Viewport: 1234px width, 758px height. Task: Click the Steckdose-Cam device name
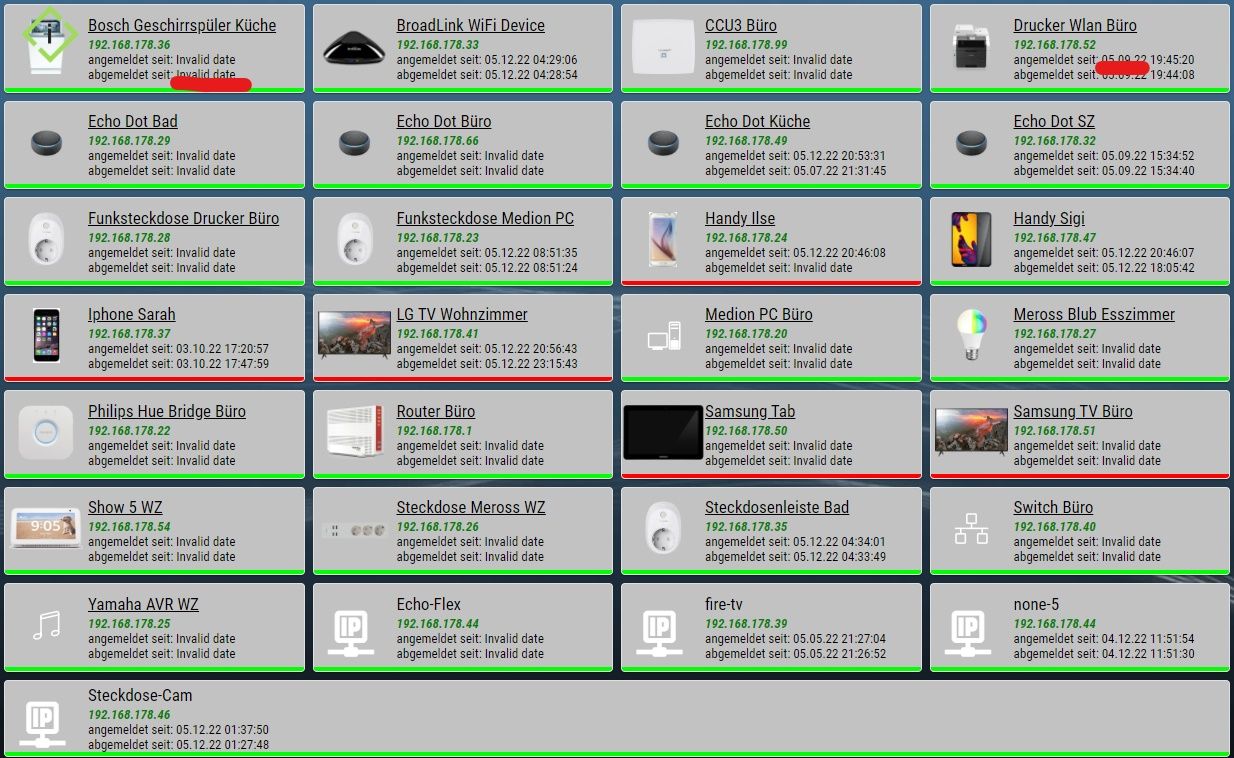pyautogui.click(x=140, y=695)
